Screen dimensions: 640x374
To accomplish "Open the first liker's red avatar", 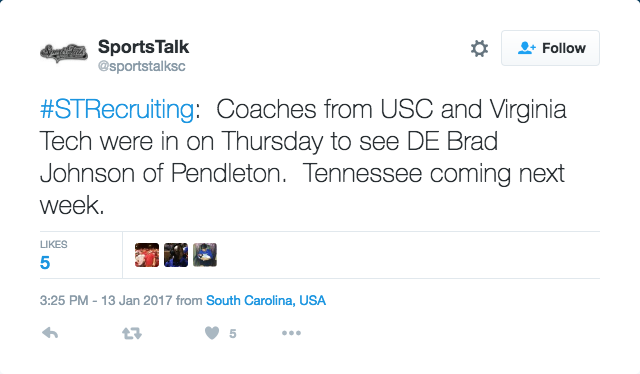I will click(x=147, y=255).
